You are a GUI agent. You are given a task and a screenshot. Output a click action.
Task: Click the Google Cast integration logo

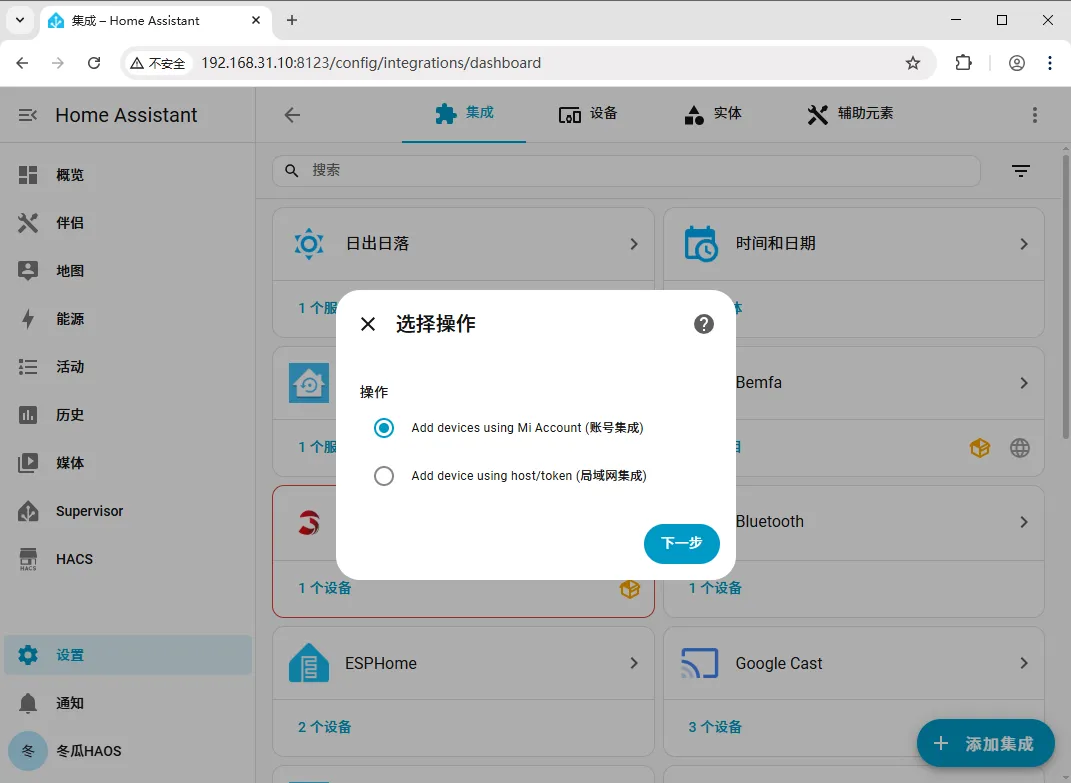699,663
